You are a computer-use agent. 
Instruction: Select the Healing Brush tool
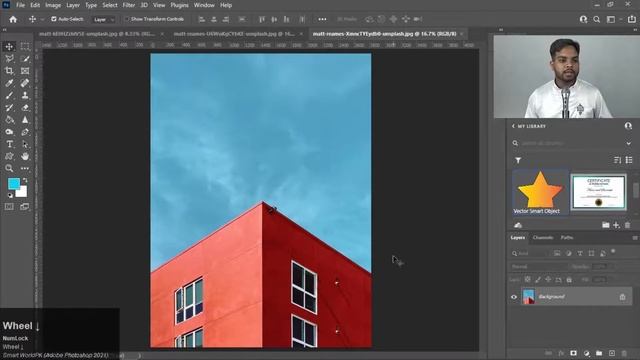tap(25, 83)
